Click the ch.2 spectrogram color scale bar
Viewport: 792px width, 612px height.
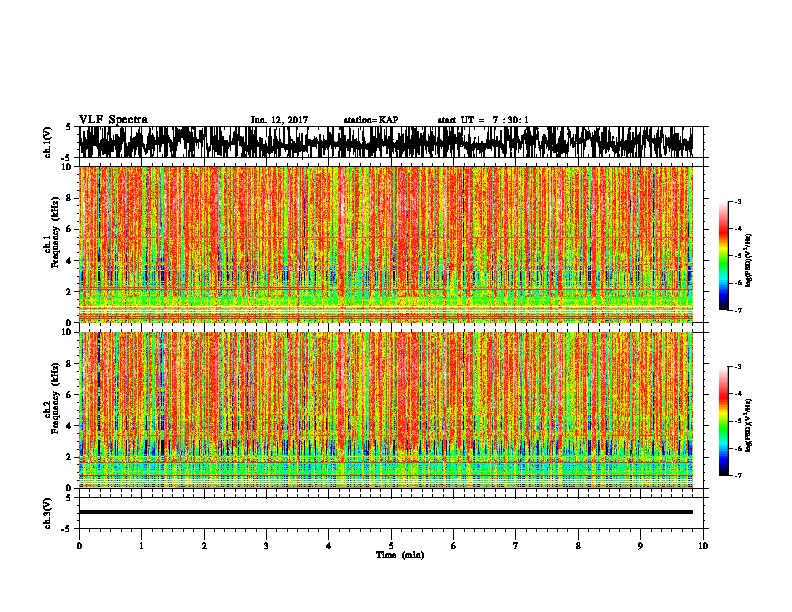click(x=724, y=421)
